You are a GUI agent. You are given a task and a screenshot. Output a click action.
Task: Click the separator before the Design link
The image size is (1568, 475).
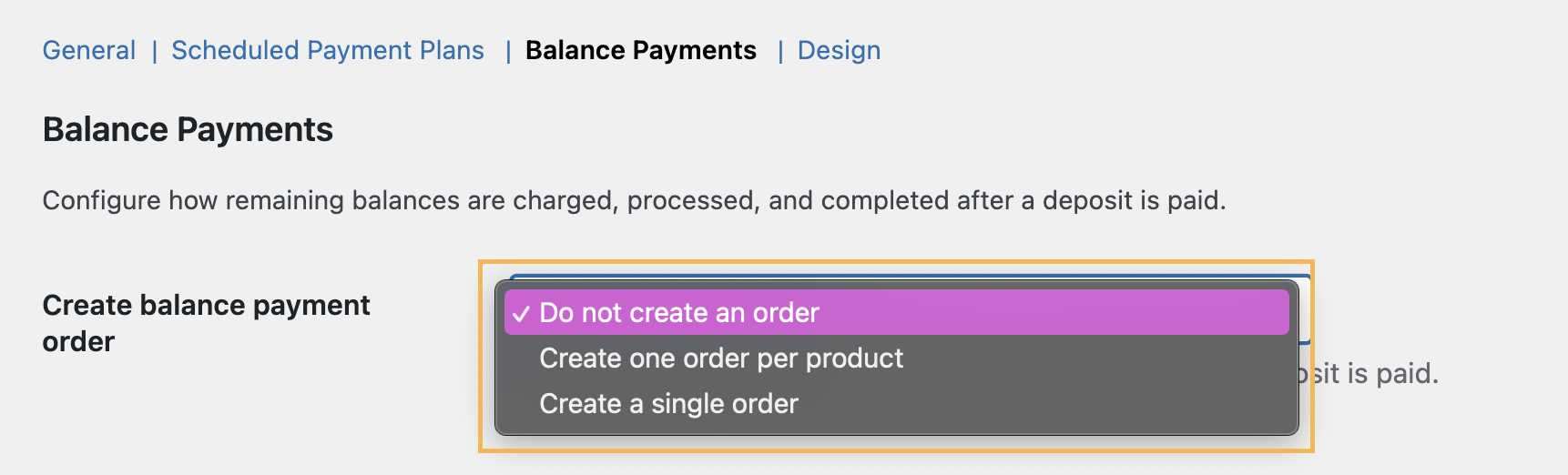click(779, 51)
